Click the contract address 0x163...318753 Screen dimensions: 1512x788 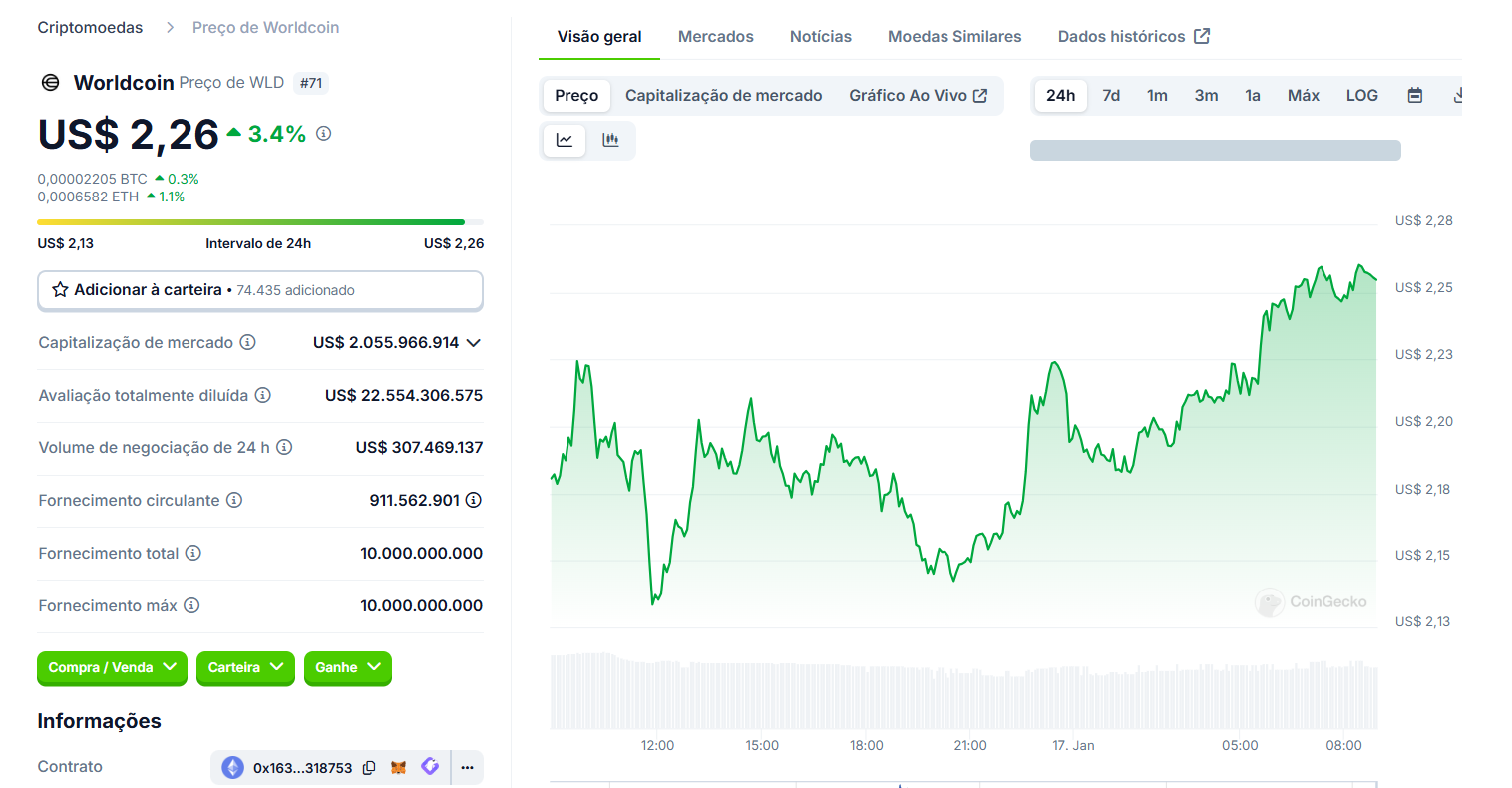[302, 768]
